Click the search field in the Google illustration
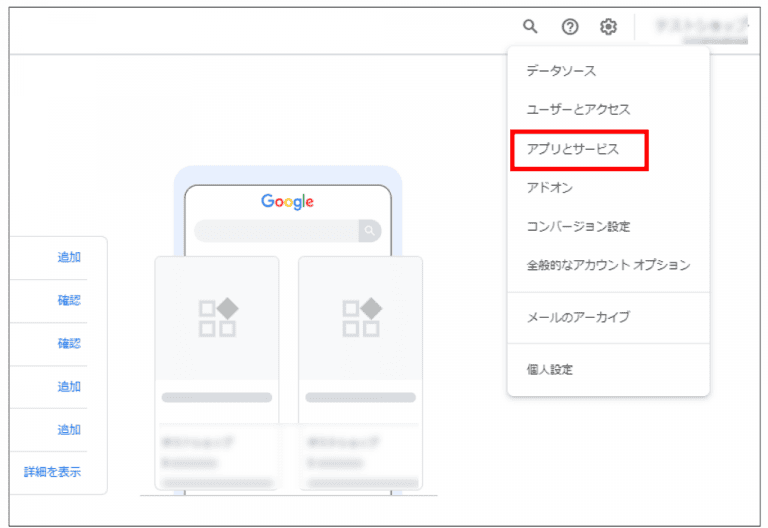Screen dimensions: 768x528 pos(276,231)
